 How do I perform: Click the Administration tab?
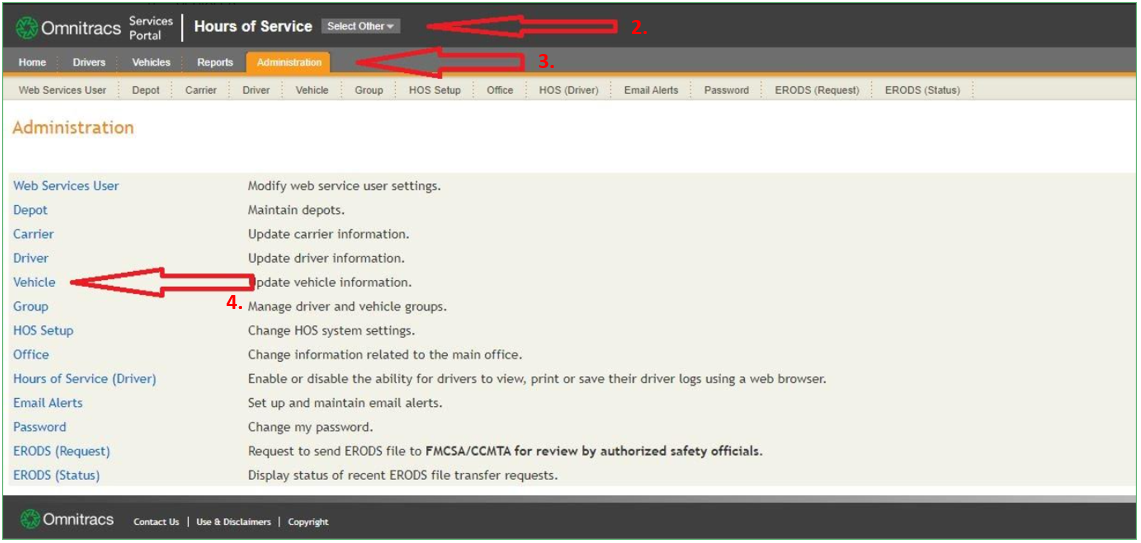coord(289,63)
